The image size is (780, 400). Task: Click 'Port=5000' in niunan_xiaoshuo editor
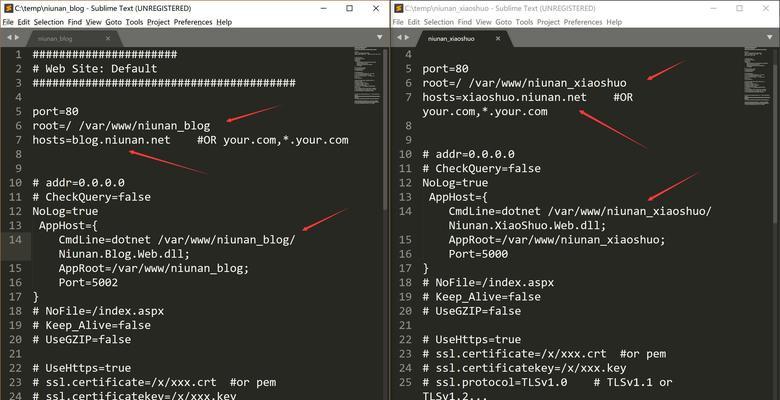(x=478, y=254)
